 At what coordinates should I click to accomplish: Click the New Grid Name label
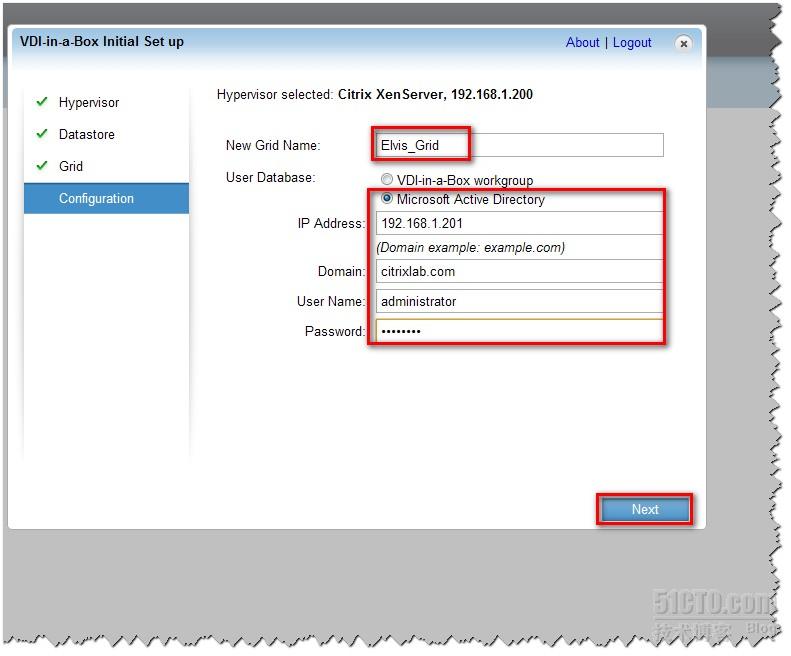point(275,146)
